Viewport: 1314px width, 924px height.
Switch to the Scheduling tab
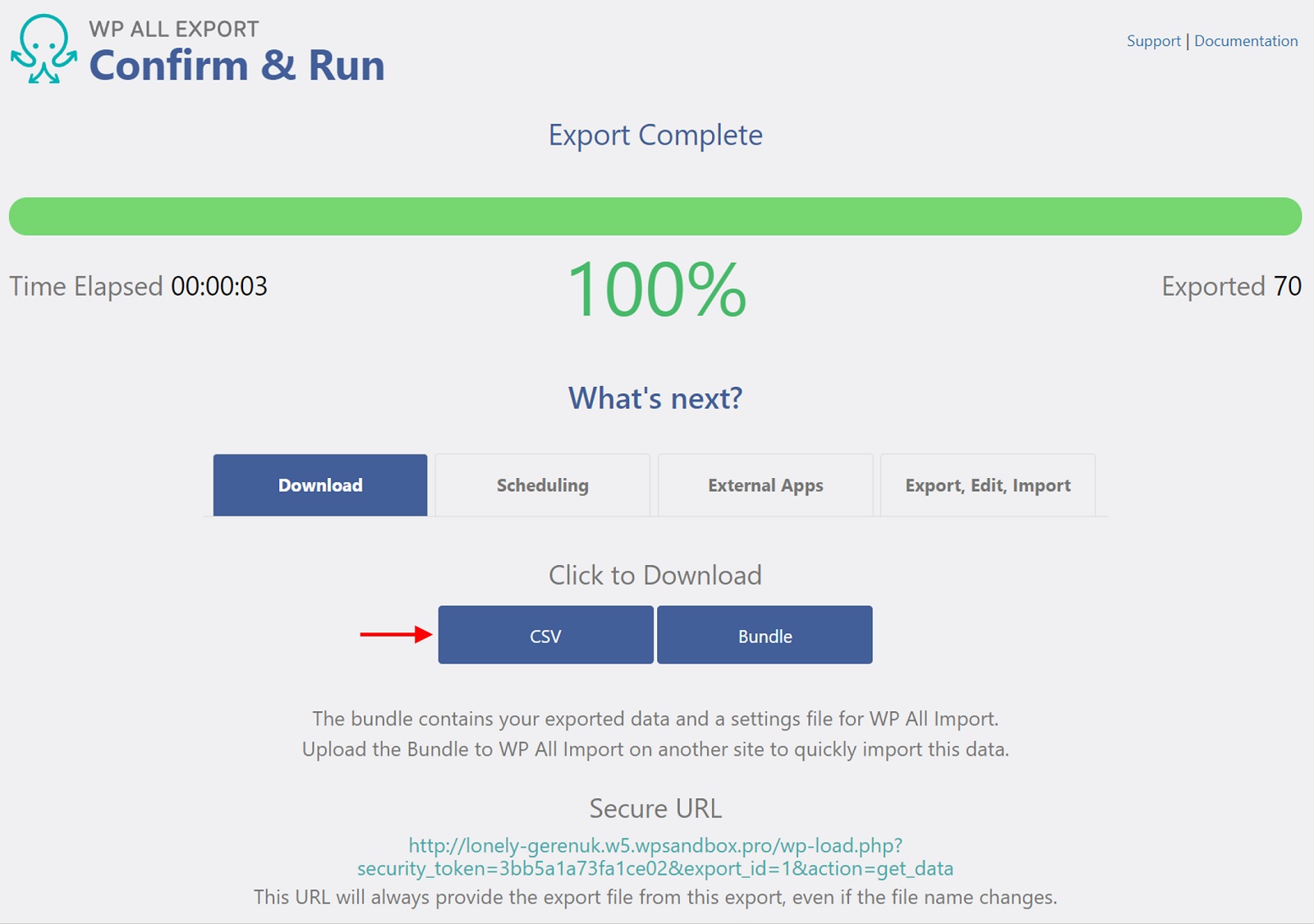[542, 485]
